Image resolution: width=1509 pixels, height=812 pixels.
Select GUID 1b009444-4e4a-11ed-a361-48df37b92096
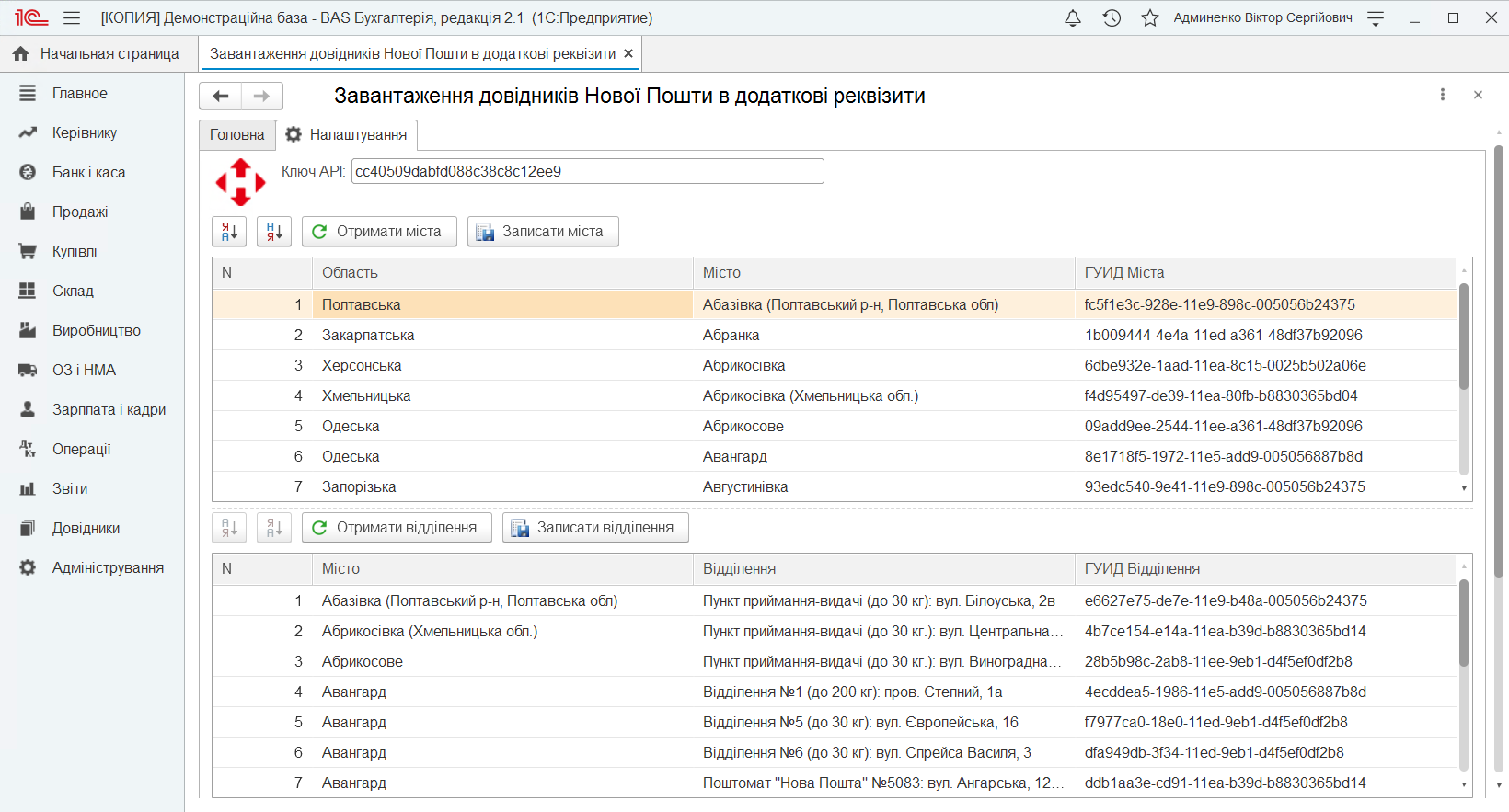[1265, 335]
